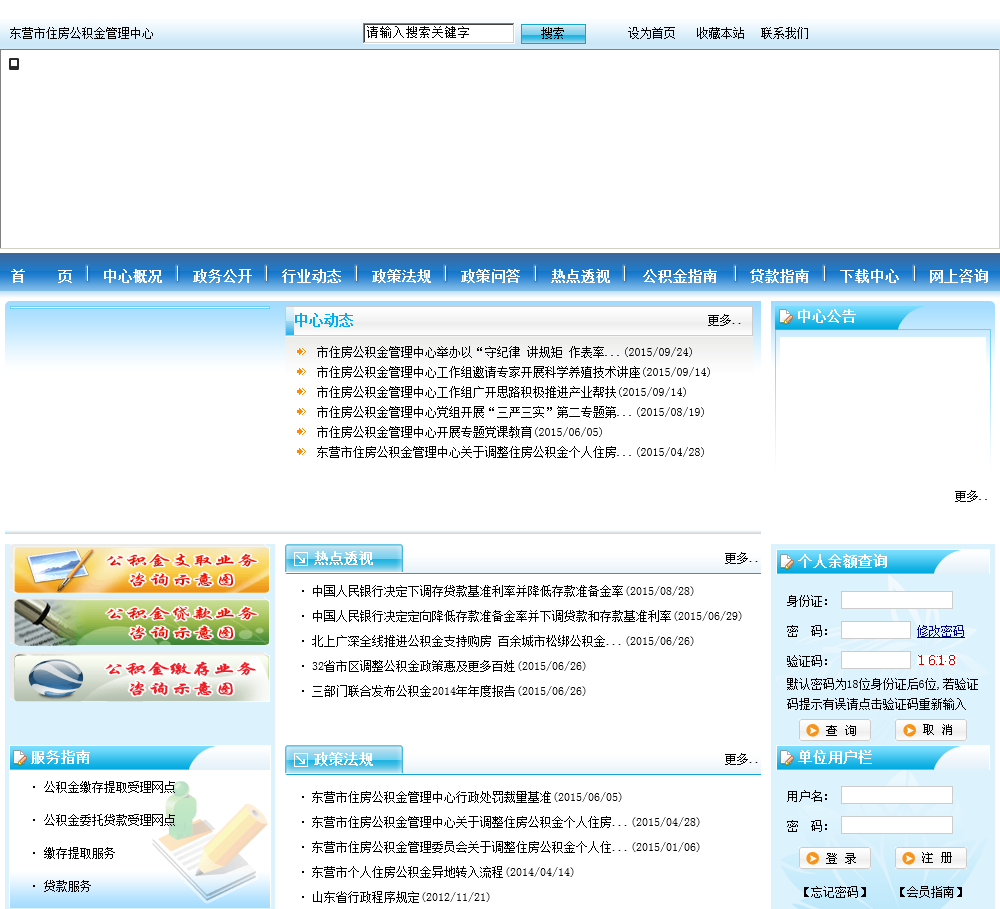This screenshot has width=1000, height=909.
Task: Click the 服务指南 header icon
Action: pyautogui.click(x=20, y=758)
